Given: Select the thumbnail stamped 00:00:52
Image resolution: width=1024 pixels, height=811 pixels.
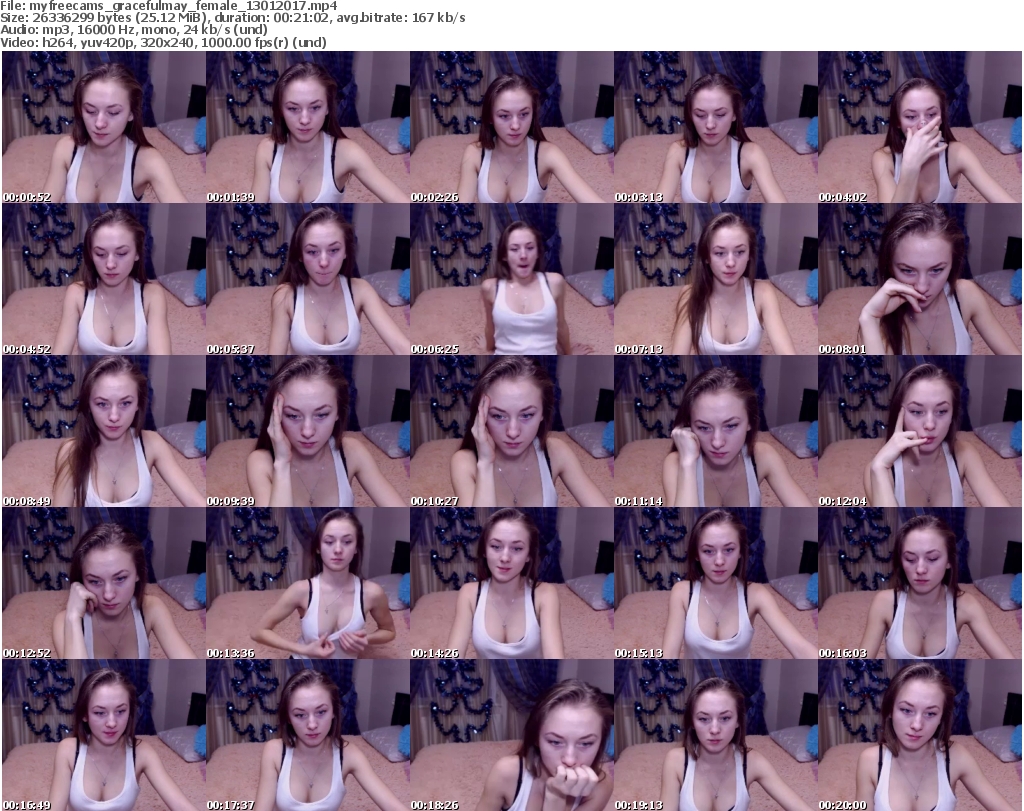Looking at the screenshot, I should point(104,127).
